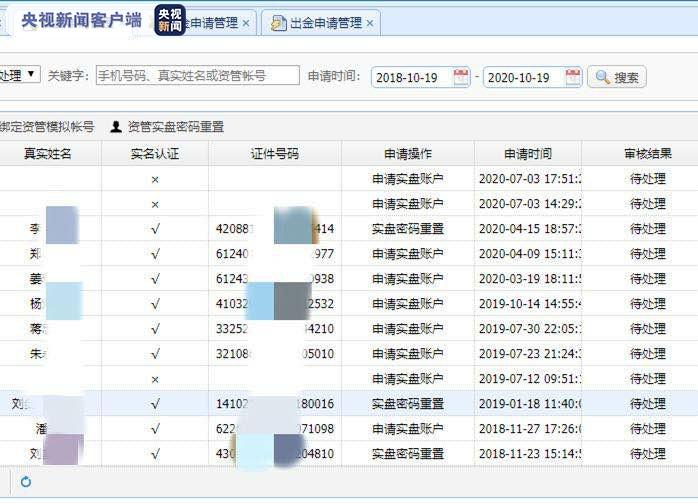
Task: Sort by the 申请时间 column header
Action: pyautogui.click(x=527, y=154)
